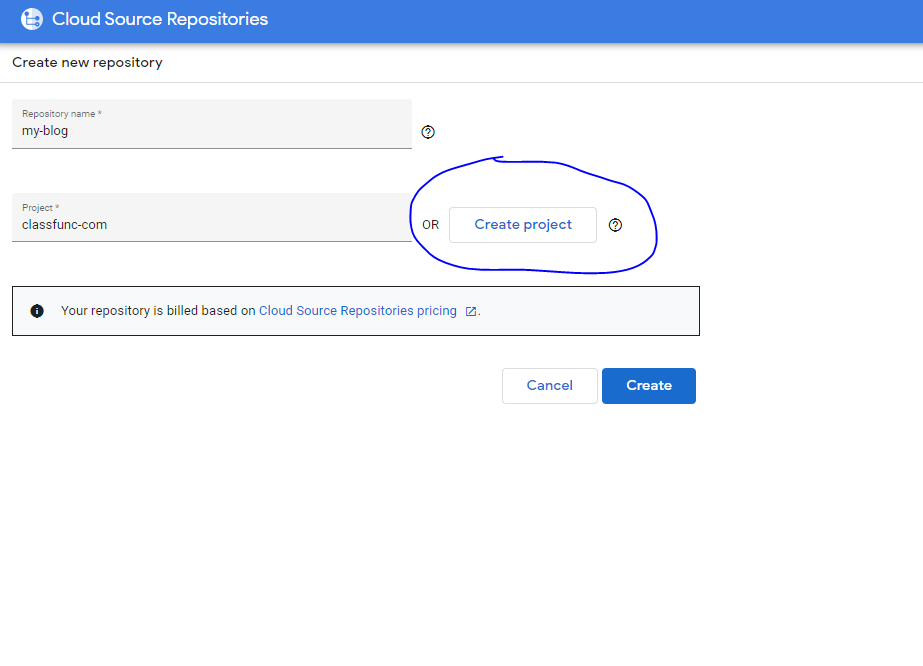Screen dimensions: 923x666
Task: Open Cloud Source Repositories pricing link
Action: 357,311
